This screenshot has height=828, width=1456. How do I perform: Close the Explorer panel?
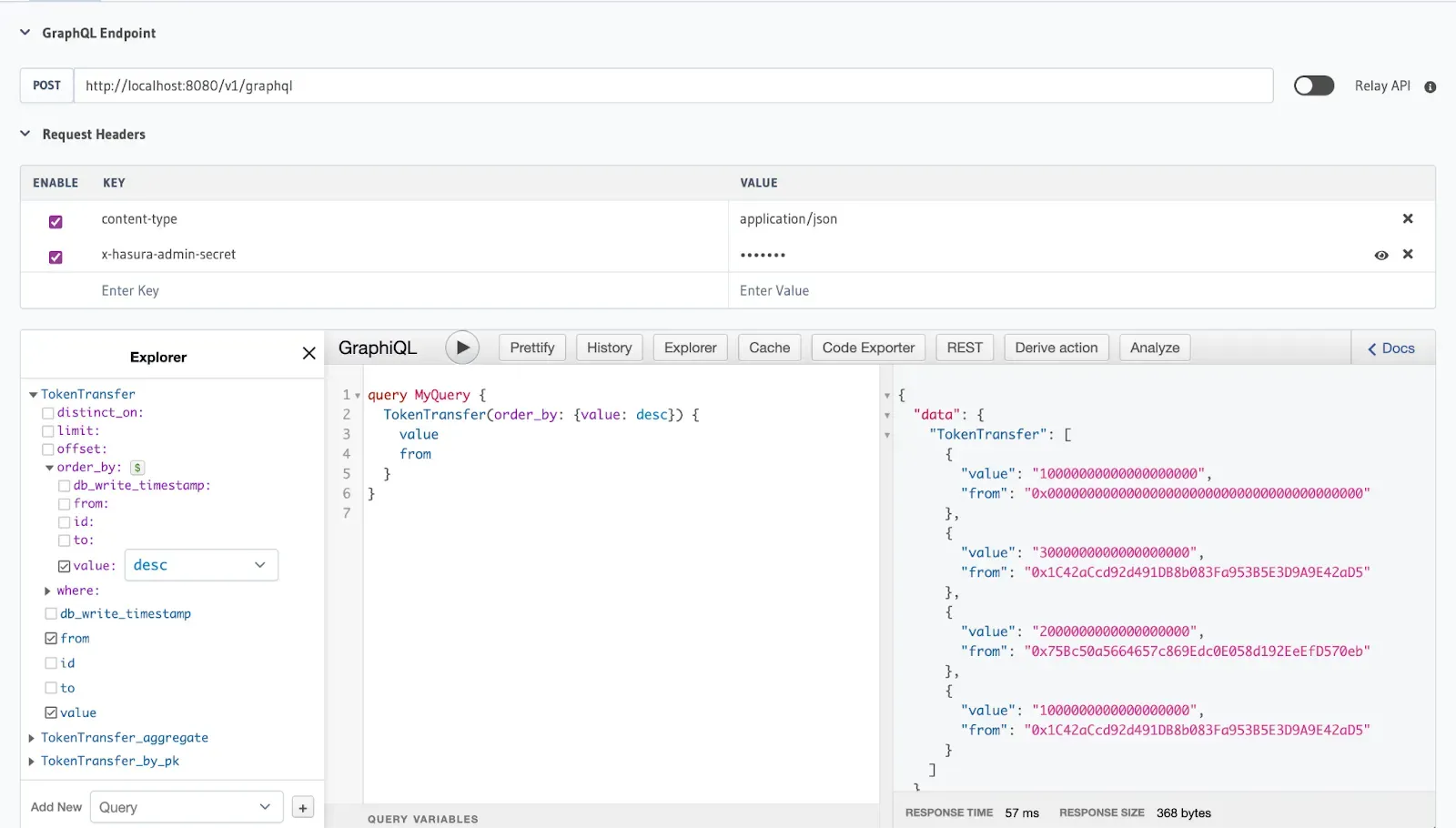click(309, 354)
